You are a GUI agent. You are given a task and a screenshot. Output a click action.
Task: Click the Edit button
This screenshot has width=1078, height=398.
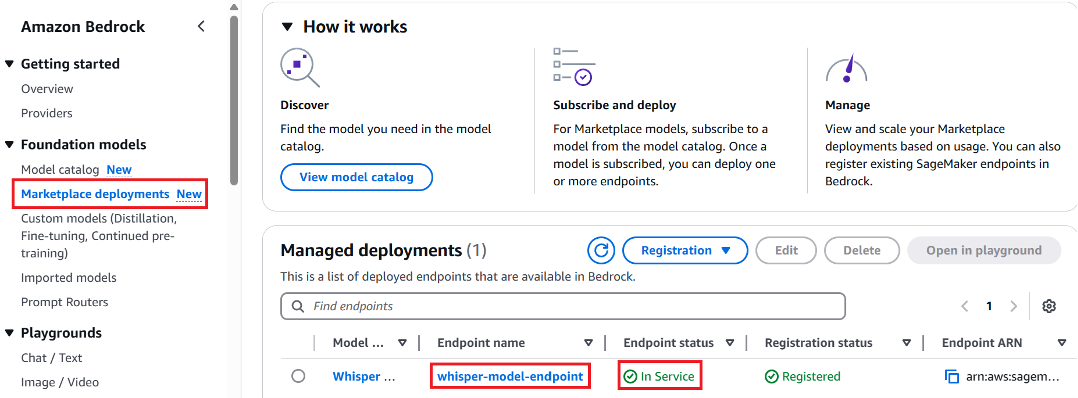tap(786, 250)
